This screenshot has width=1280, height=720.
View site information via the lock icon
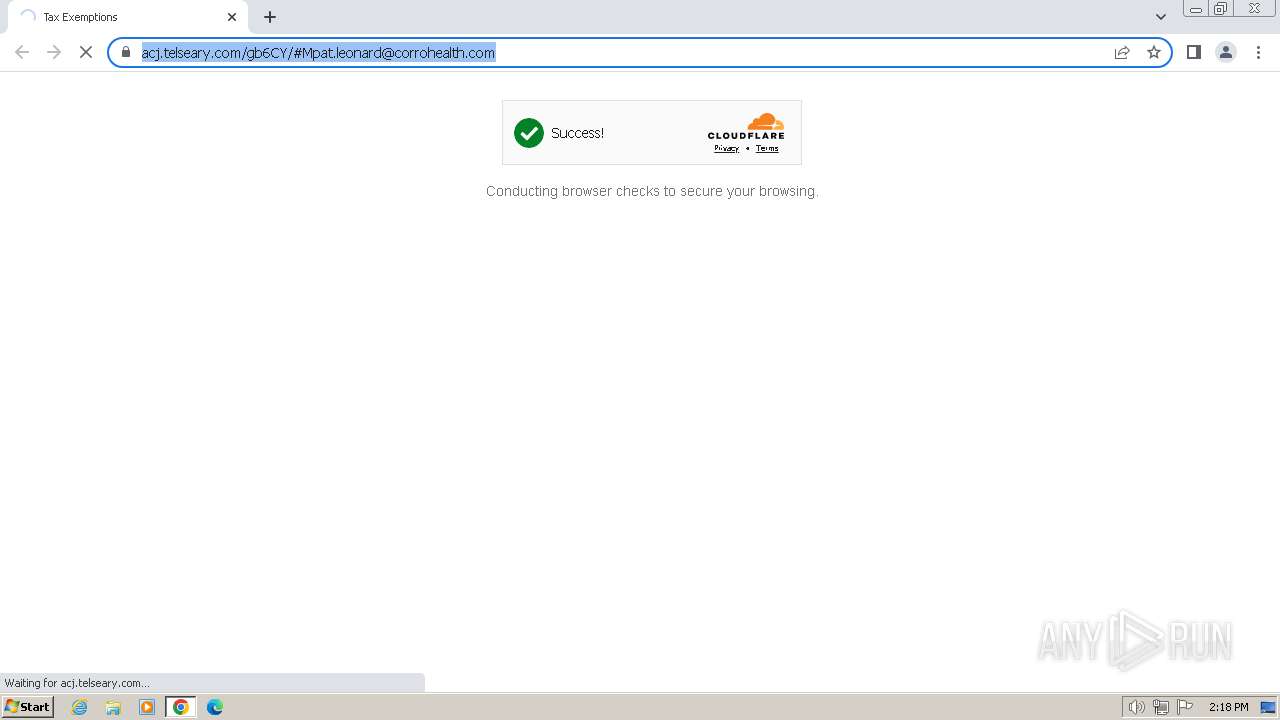pyautogui.click(x=126, y=52)
